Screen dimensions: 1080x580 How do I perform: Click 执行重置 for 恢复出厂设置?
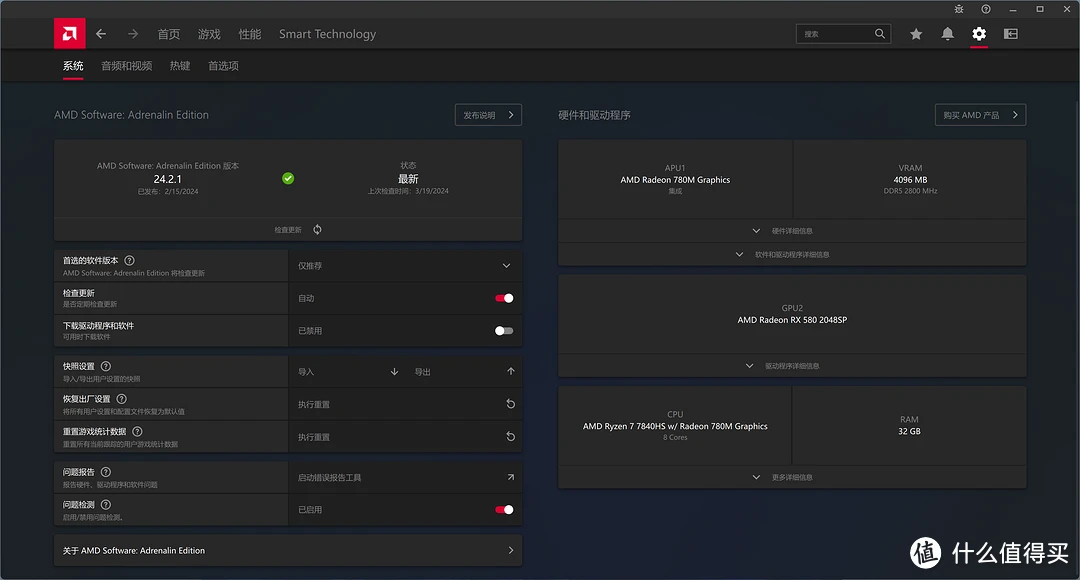pos(314,404)
